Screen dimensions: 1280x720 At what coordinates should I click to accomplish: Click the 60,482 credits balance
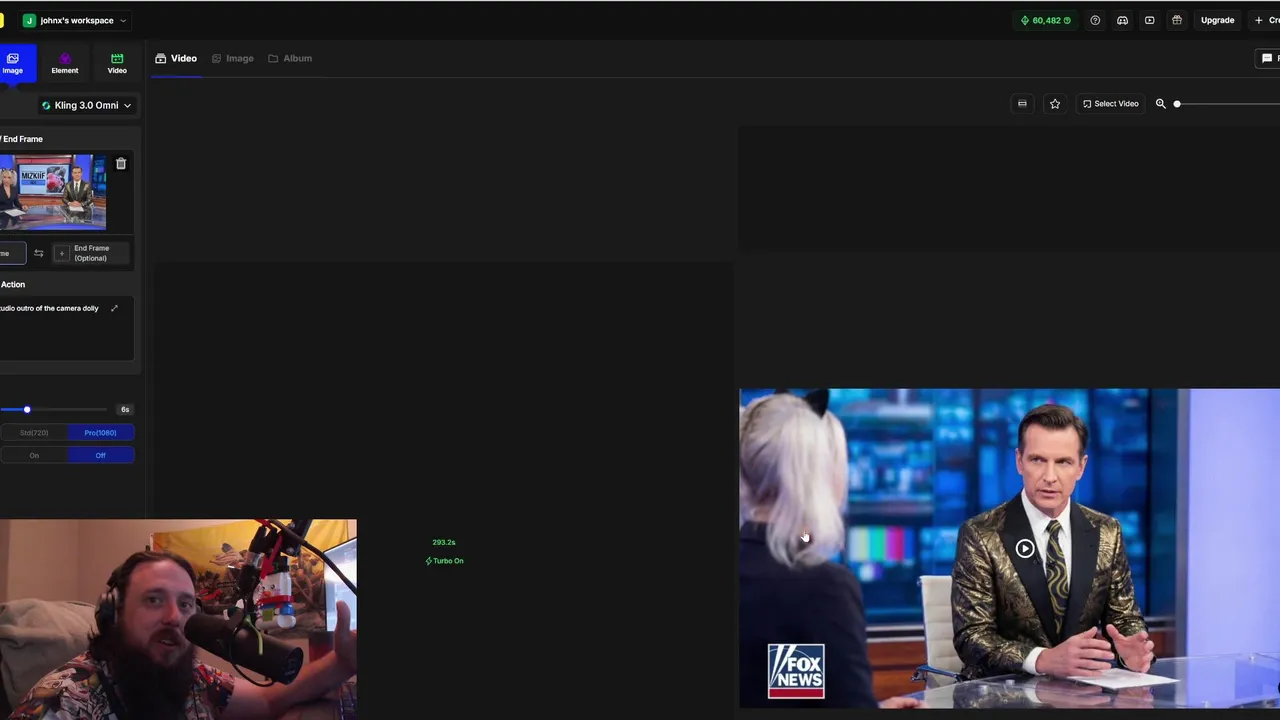(x=1045, y=20)
